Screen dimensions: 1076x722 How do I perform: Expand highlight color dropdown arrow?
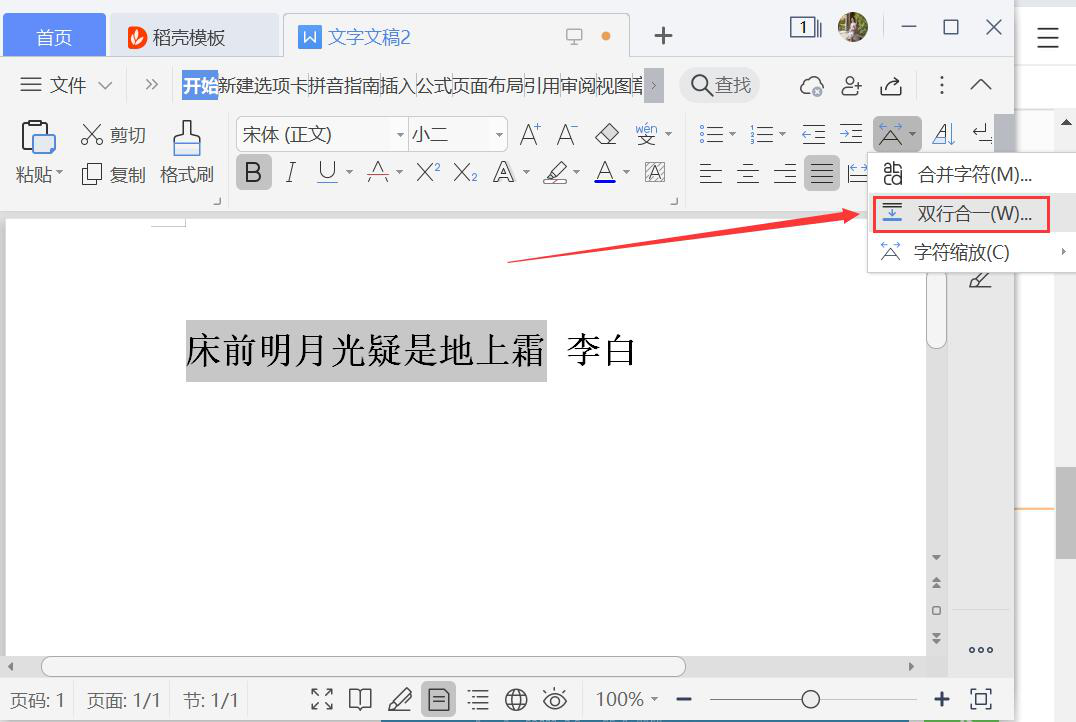click(576, 172)
